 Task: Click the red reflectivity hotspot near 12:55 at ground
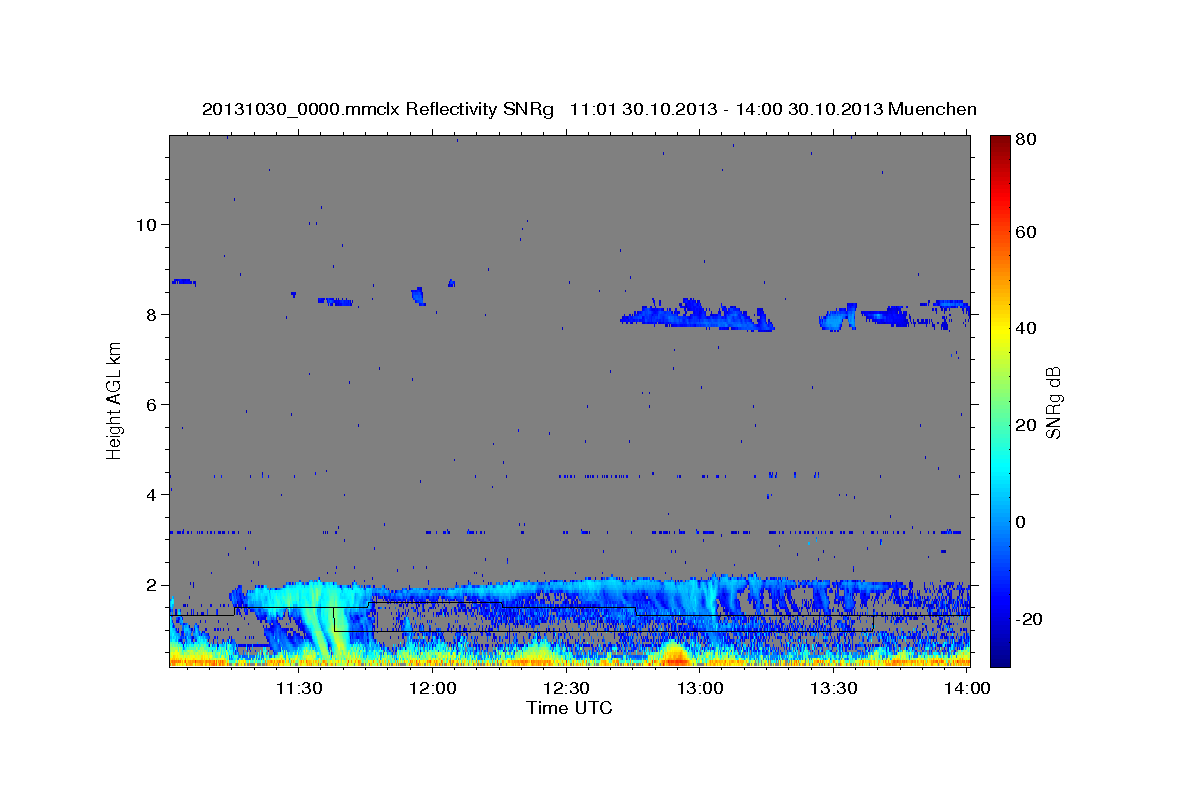pos(676,656)
